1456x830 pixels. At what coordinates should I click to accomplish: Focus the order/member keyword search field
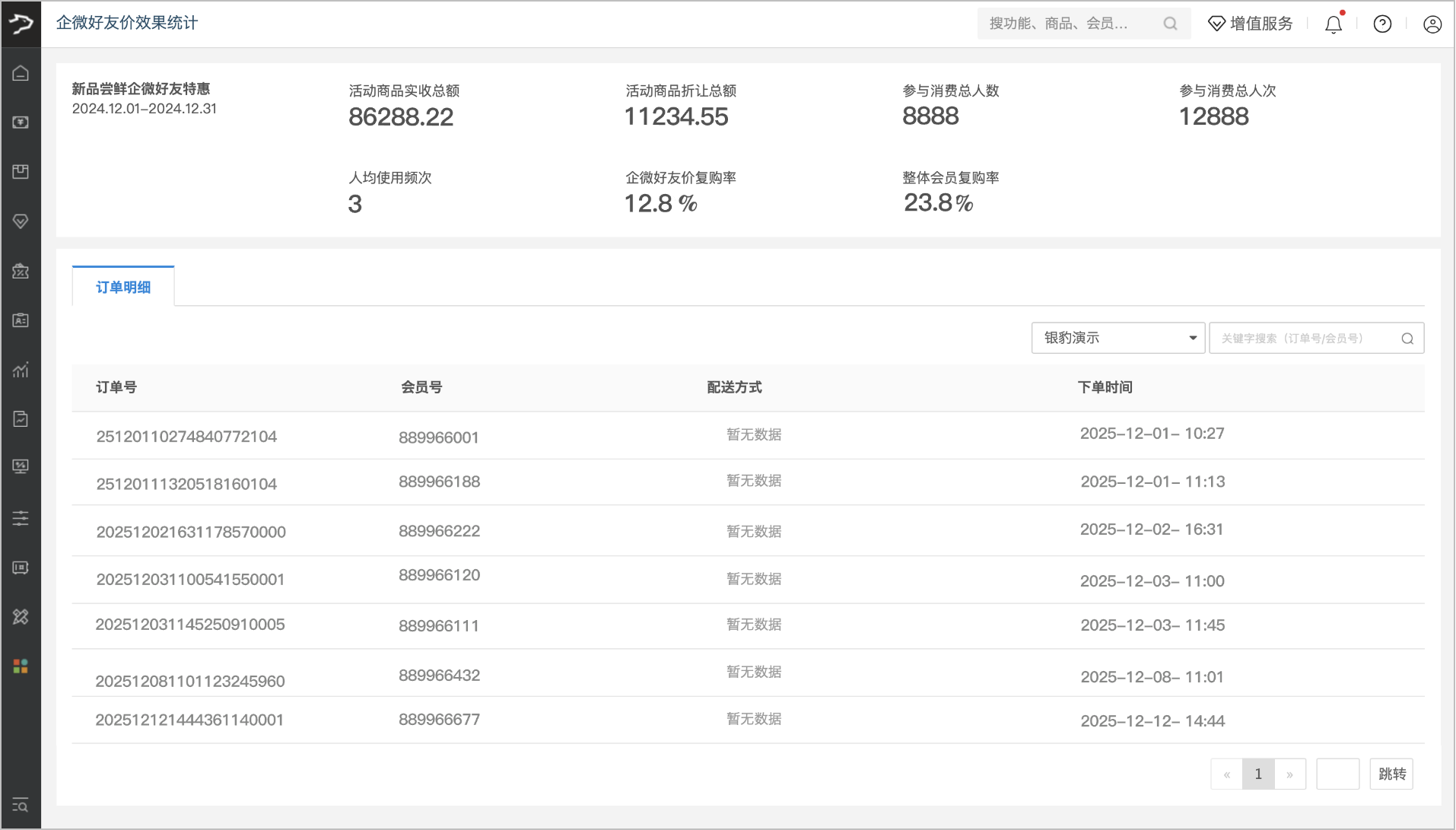tap(1305, 338)
